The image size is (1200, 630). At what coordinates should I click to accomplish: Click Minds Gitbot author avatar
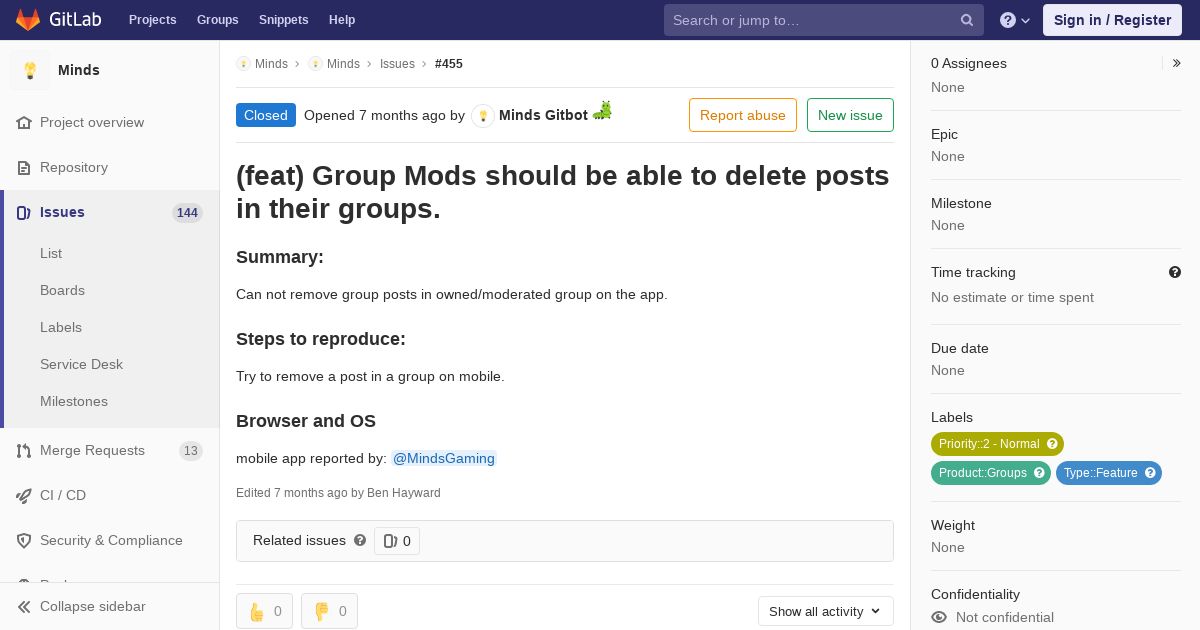[x=483, y=116]
